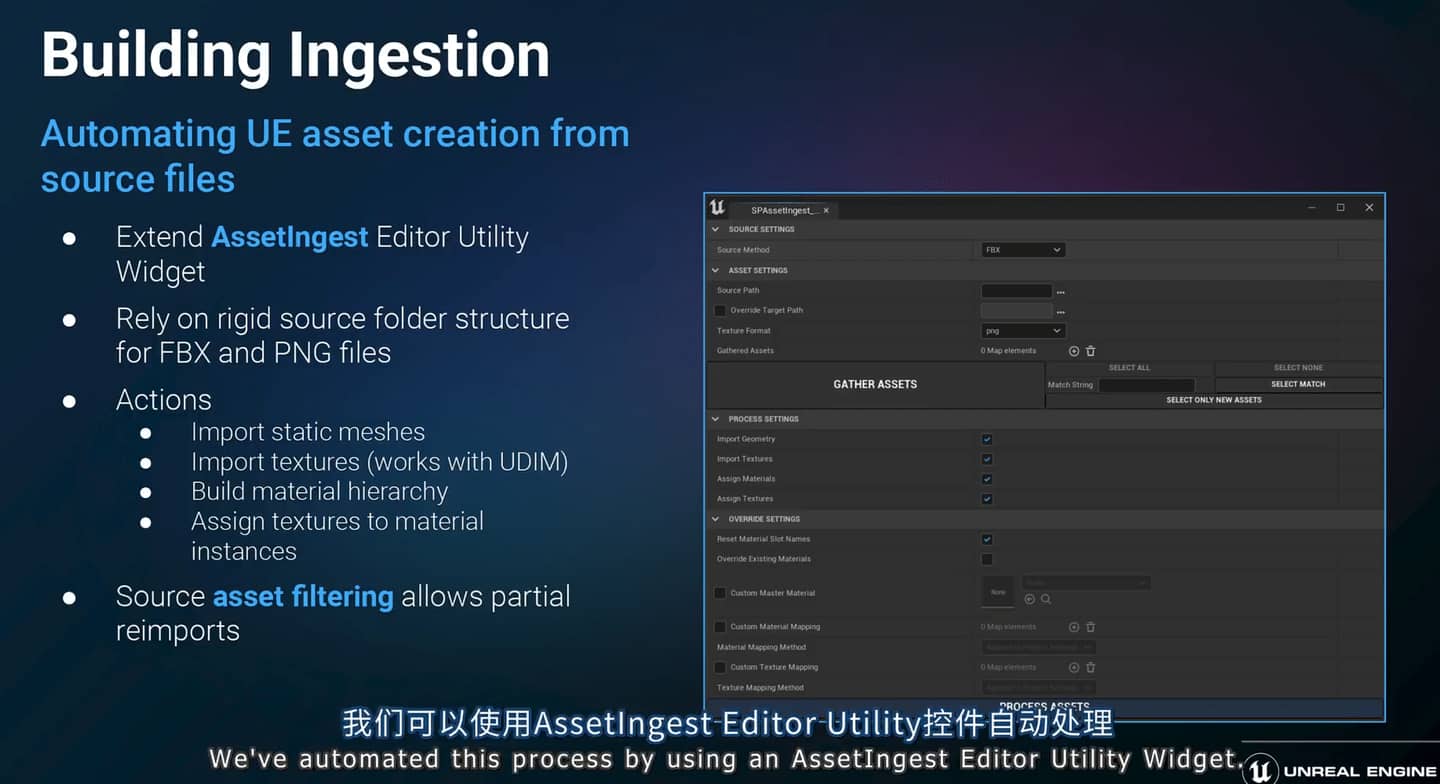The width and height of the screenshot is (1440, 784).
Task: Click the Override Target Path ellipsis button
Action: 1060,312
